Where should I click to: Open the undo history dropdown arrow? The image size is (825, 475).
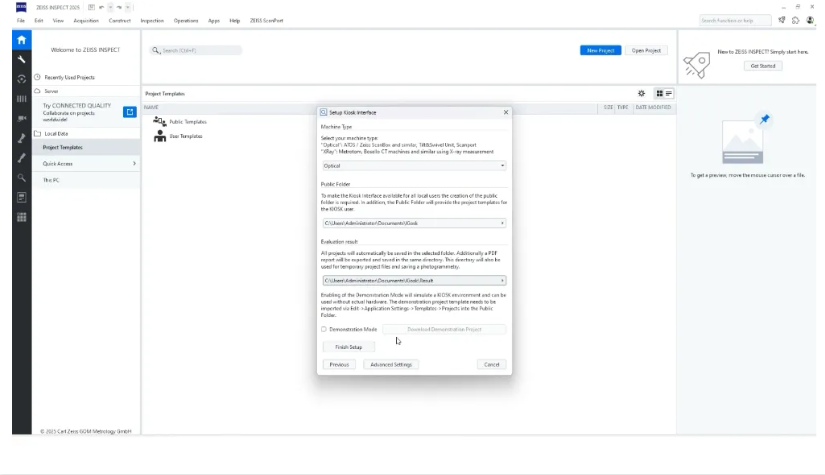[x=110, y=7]
